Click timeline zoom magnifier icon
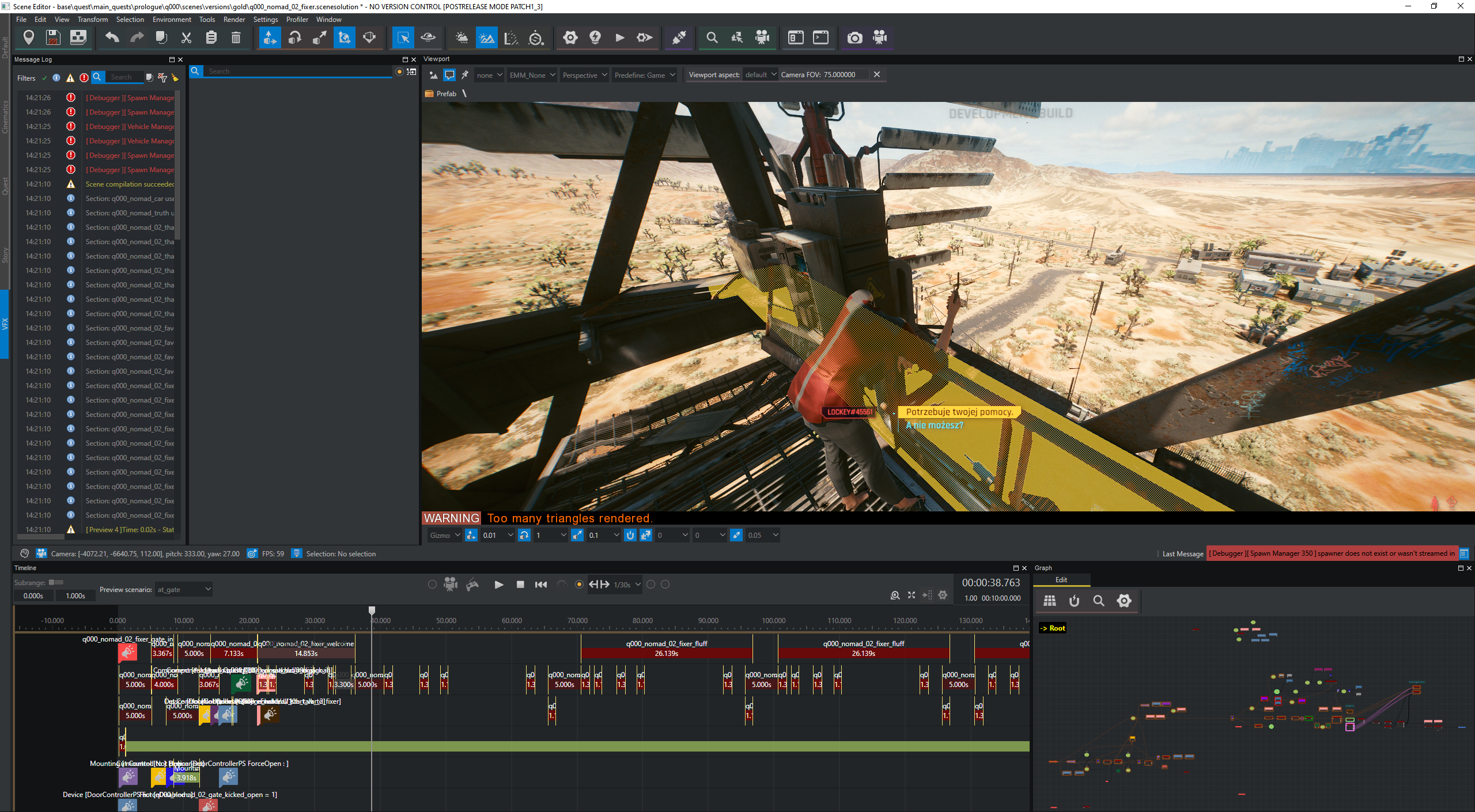Screen dimensions: 1475x812 point(895,595)
